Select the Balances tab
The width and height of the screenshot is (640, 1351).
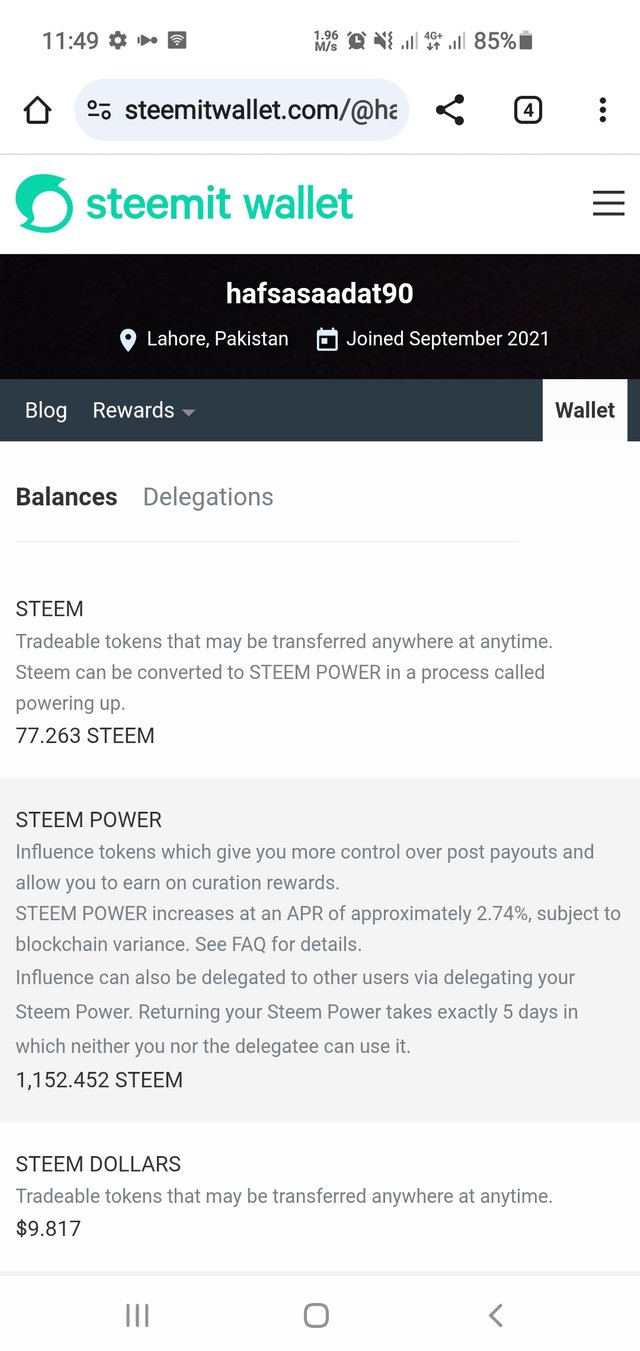[66, 497]
